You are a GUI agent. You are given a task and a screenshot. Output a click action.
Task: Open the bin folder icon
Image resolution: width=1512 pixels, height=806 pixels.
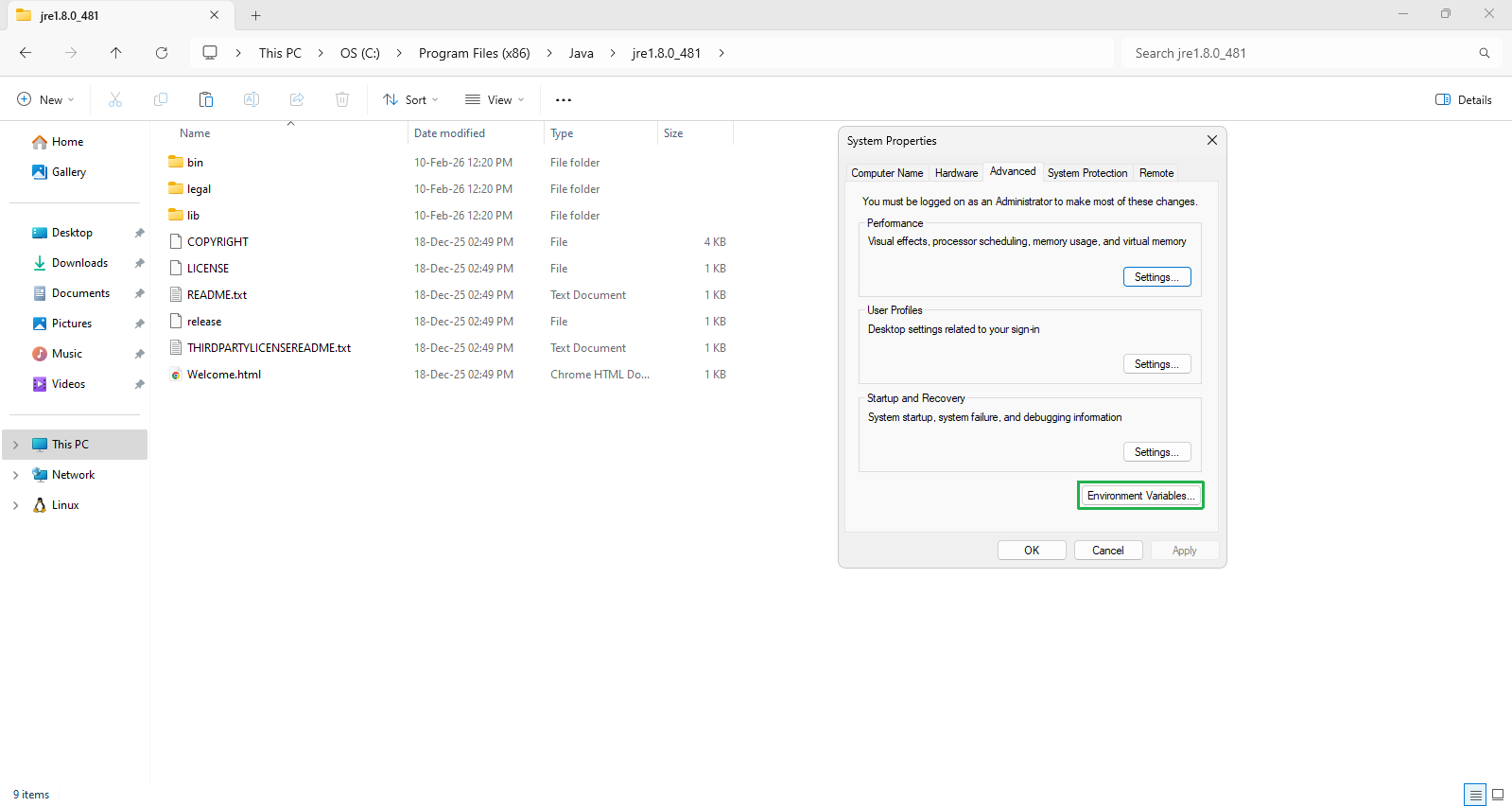tap(176, 162)
